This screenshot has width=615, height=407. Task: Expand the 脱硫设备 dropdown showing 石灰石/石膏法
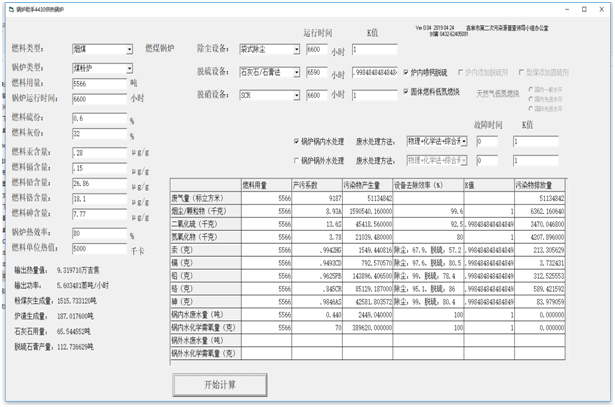(x=297, y=73)
